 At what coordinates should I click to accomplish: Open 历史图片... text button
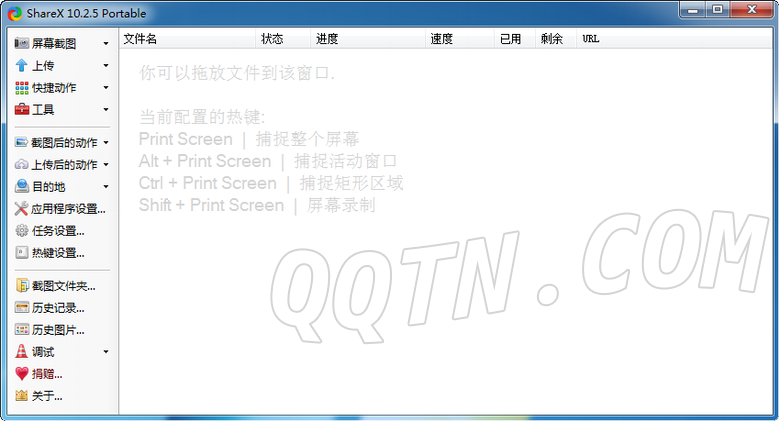tap(58, 330)
